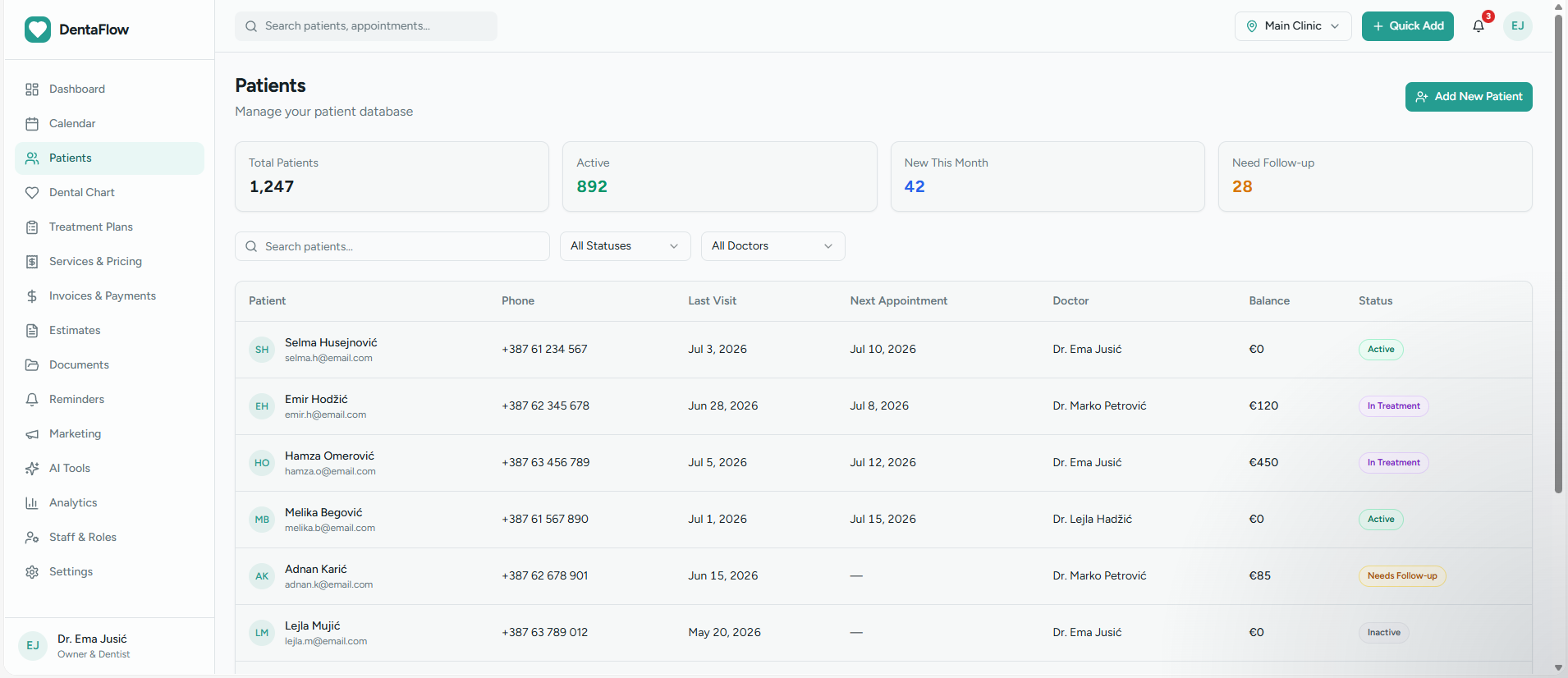Click the Active 892 stat card

pos(720,176)
